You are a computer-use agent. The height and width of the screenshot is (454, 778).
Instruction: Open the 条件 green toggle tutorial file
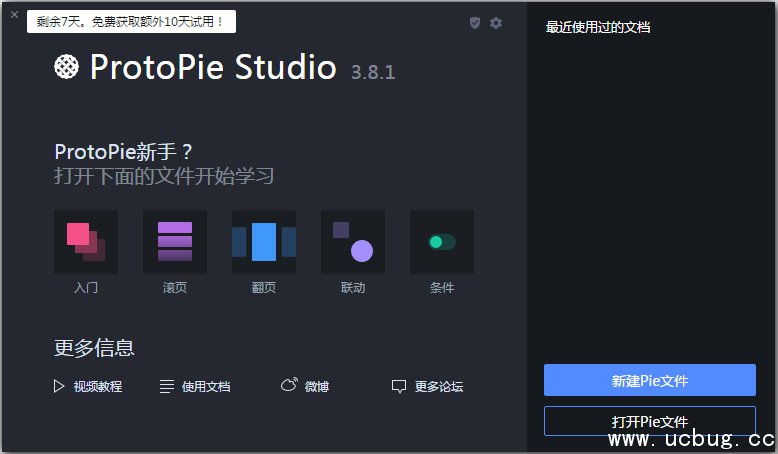pos(442,242)
